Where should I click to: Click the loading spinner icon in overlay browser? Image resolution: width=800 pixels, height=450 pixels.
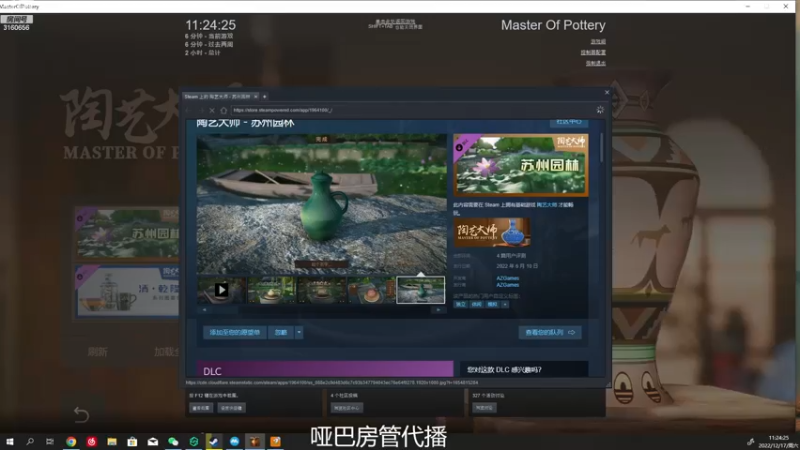pyautogui.click(x=600, y=110)
